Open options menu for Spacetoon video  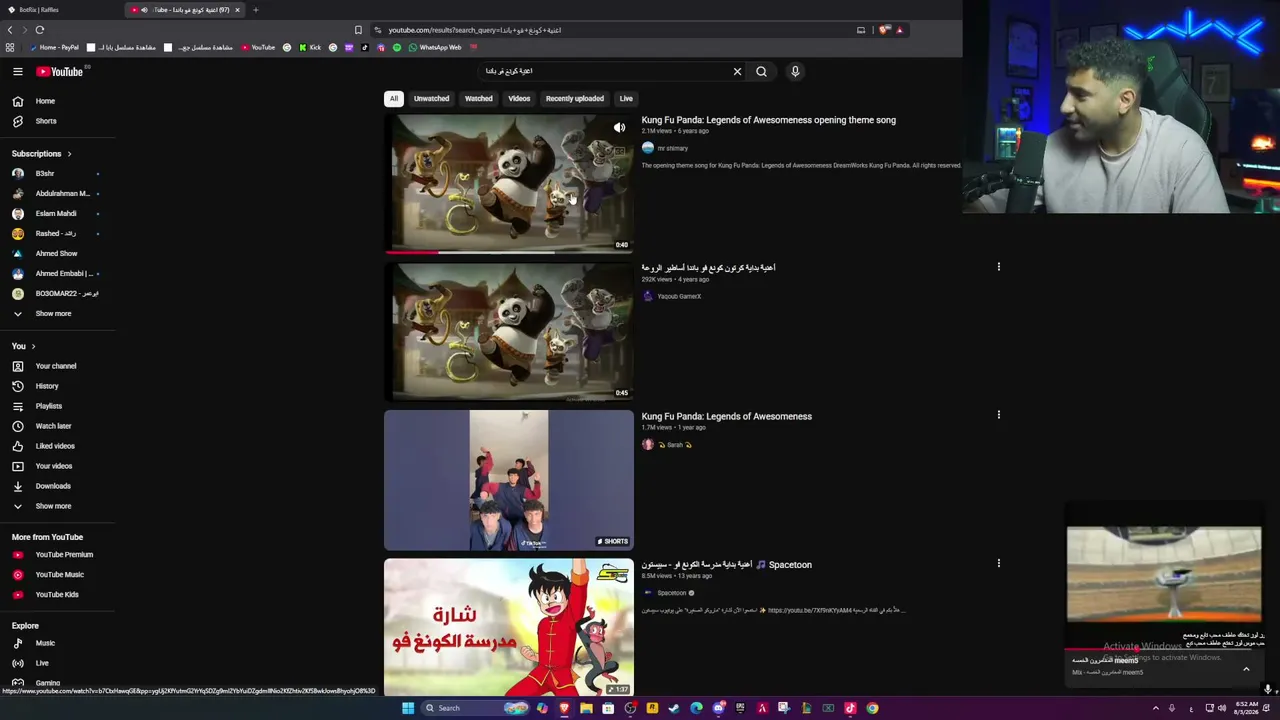coord(998,563)
